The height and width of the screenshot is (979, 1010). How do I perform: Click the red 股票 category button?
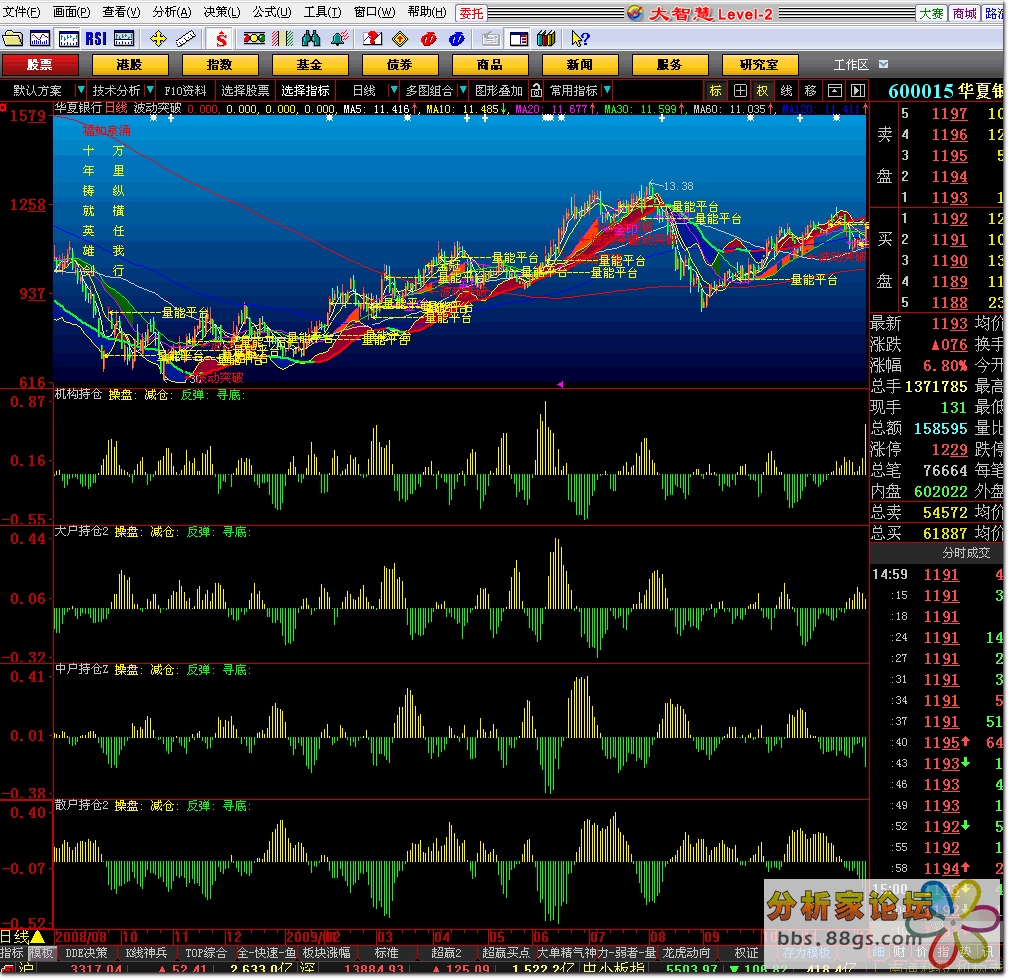click(x=39, y=64)
